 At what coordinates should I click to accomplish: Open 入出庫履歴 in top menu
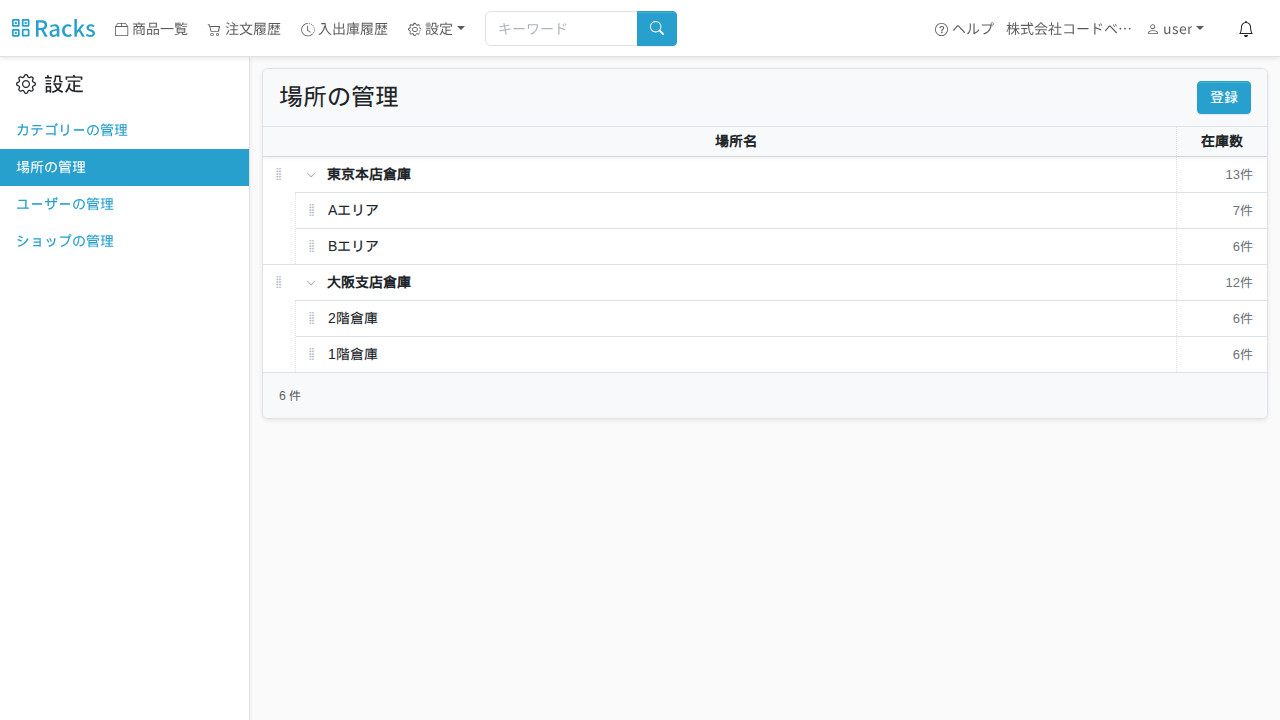[x=344, y=29]
